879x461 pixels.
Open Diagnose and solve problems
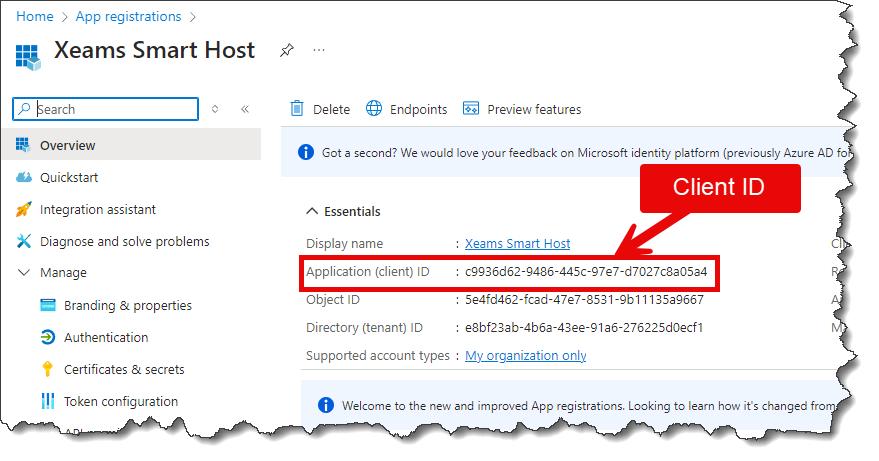click(x=124, y=241)
